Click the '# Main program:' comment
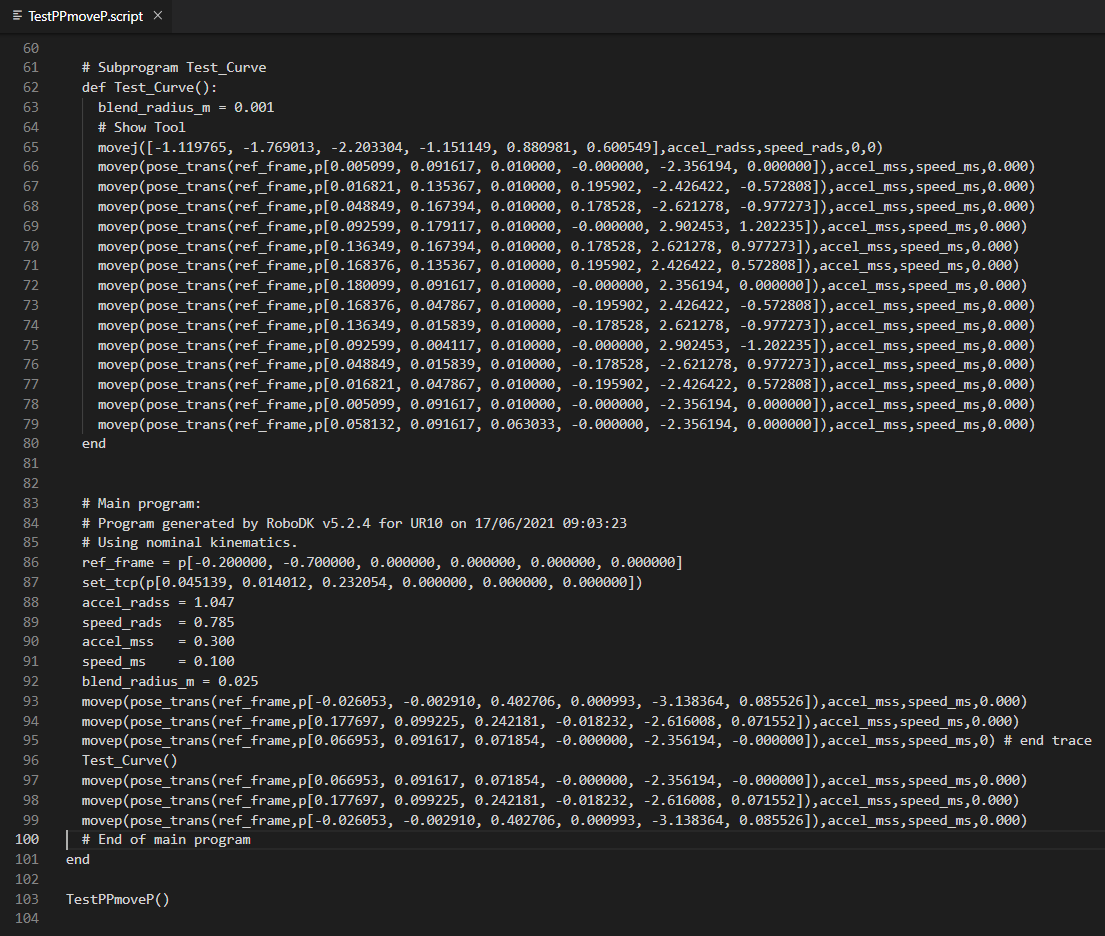This screenshot has width=1105, height=936. click(142, 503)
